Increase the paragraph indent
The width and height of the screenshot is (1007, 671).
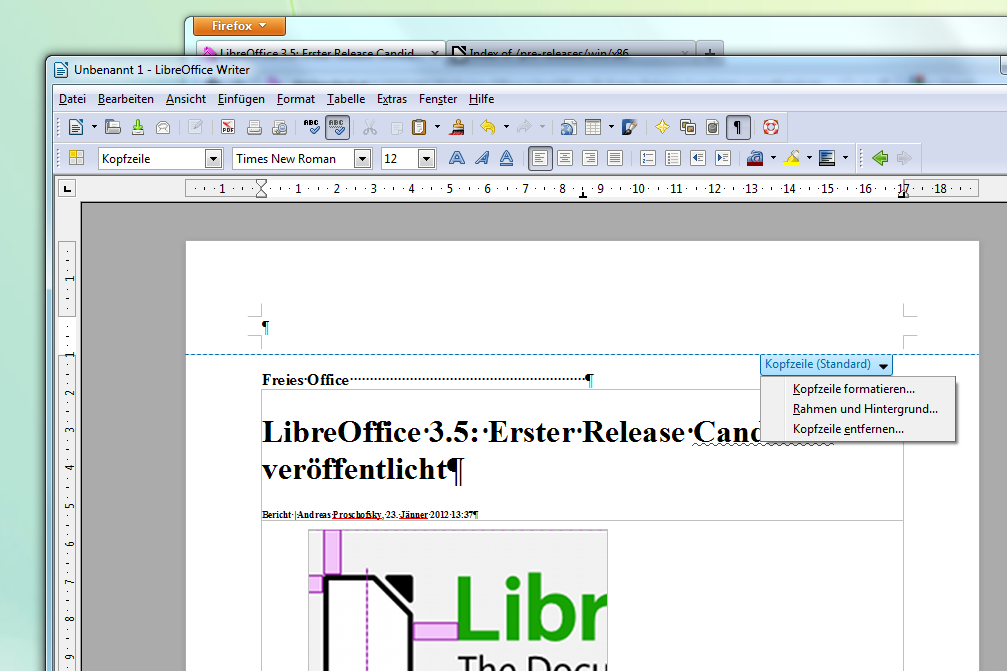coord(723,158)
